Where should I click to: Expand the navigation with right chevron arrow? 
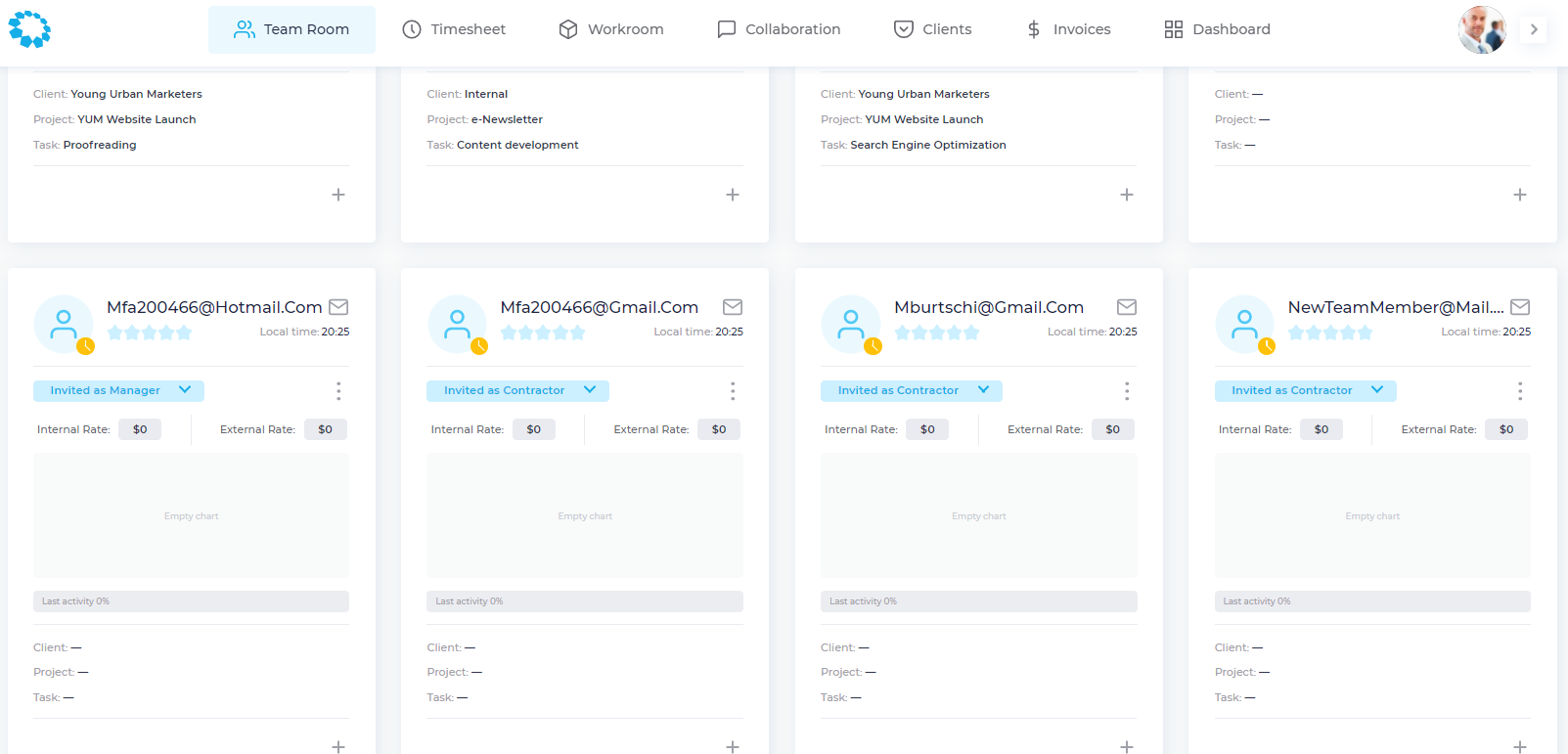(x=1534, y=29)
